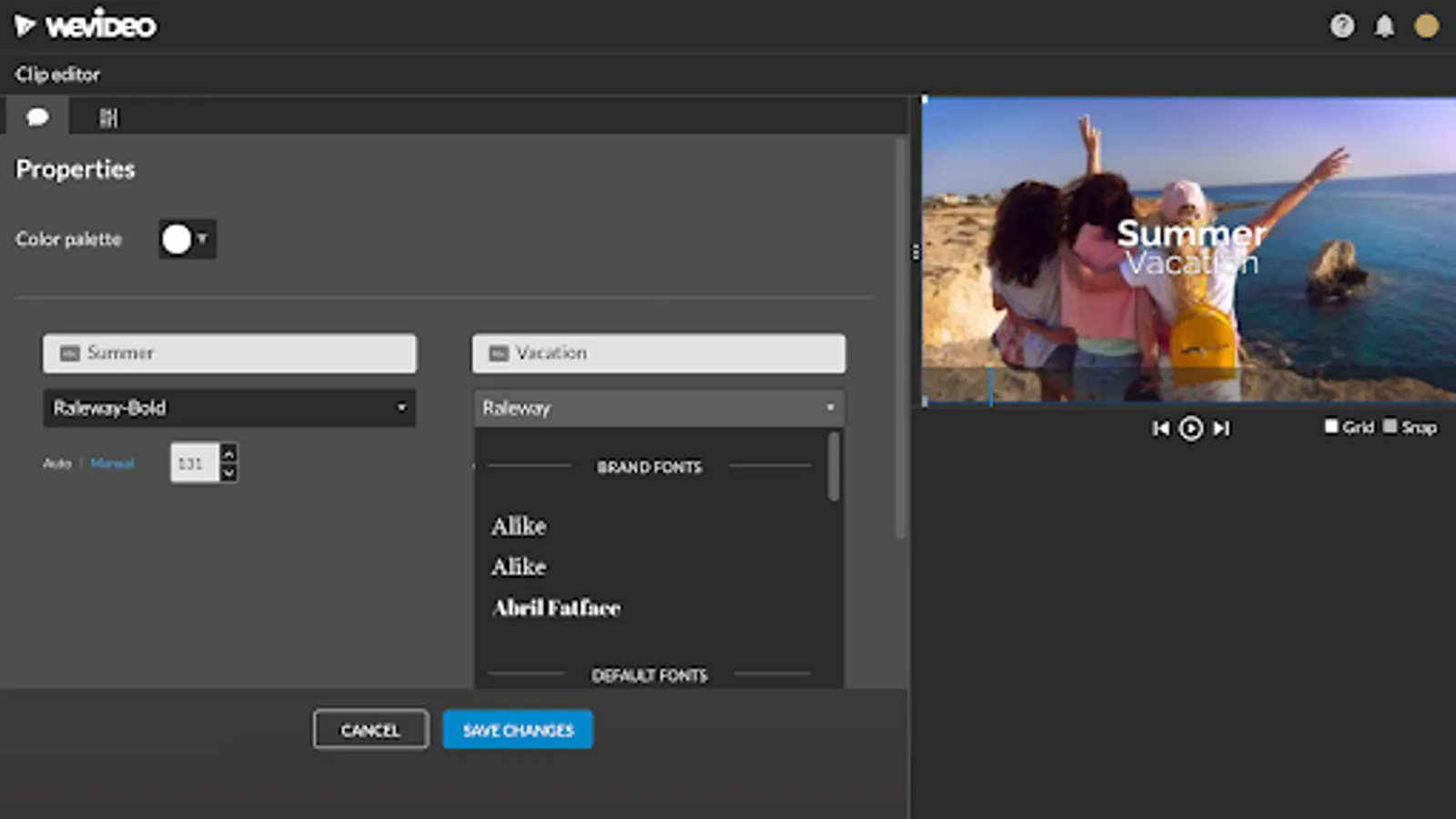The image size is (1456, 819).
Task: Select Auto font sizing
Action: 56,463
